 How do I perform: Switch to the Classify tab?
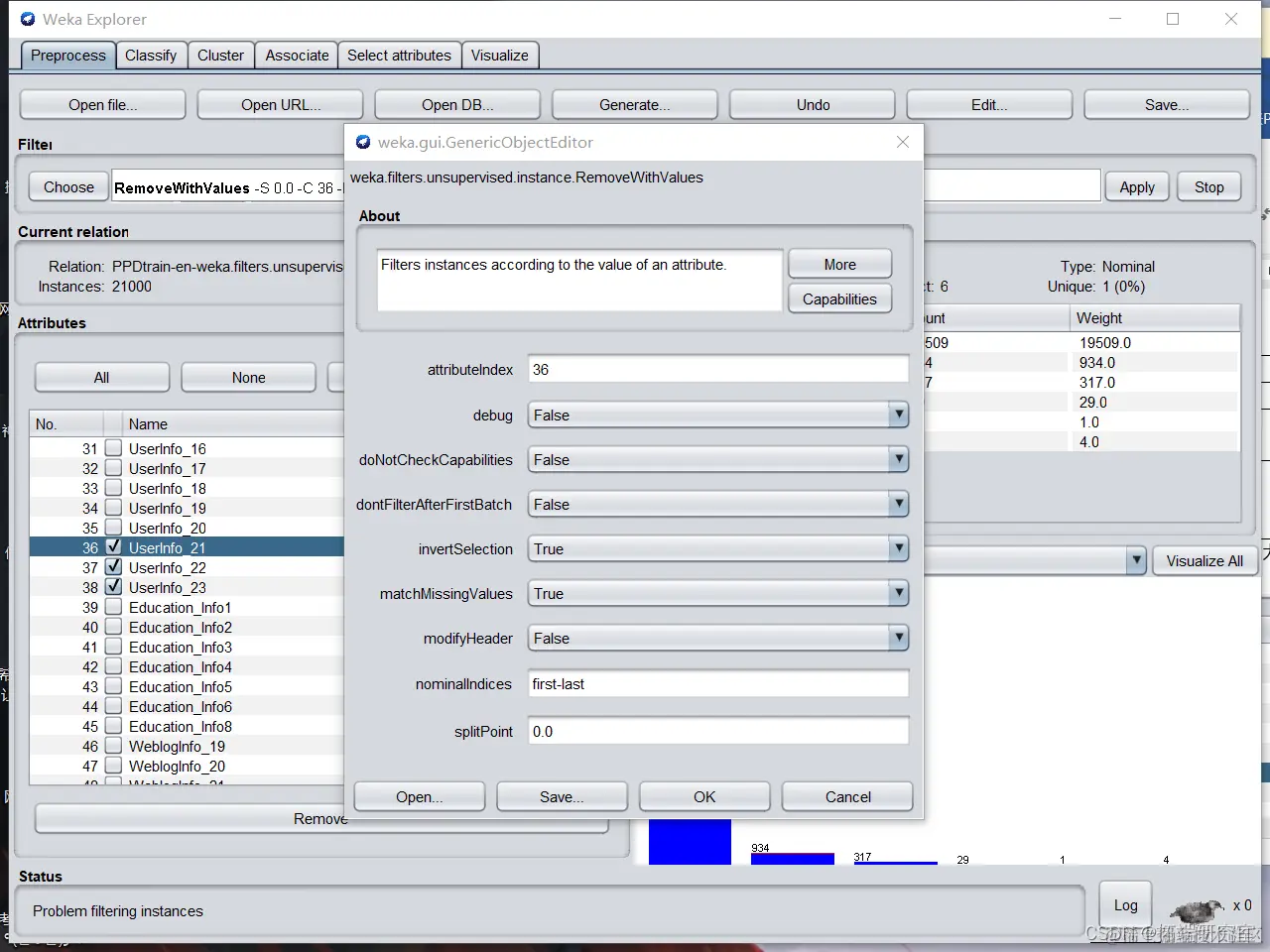[151, 56]
